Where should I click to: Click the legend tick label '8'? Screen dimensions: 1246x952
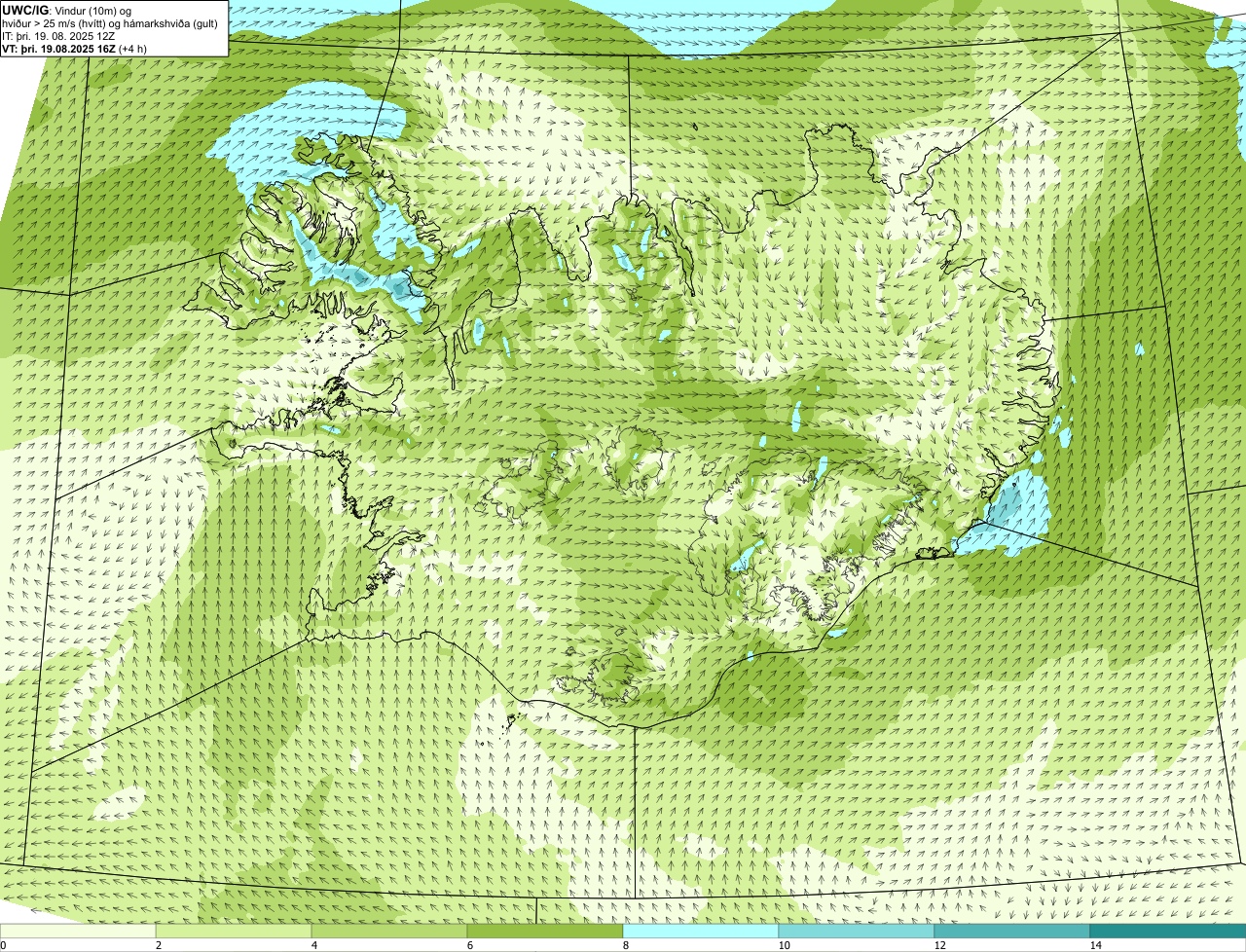point(625,945)
